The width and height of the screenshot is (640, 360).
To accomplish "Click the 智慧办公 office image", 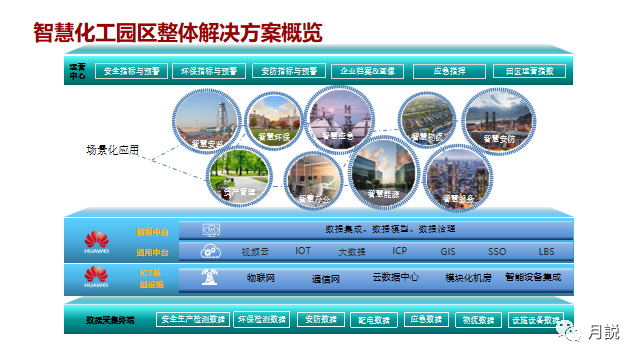I will (313, 180).
